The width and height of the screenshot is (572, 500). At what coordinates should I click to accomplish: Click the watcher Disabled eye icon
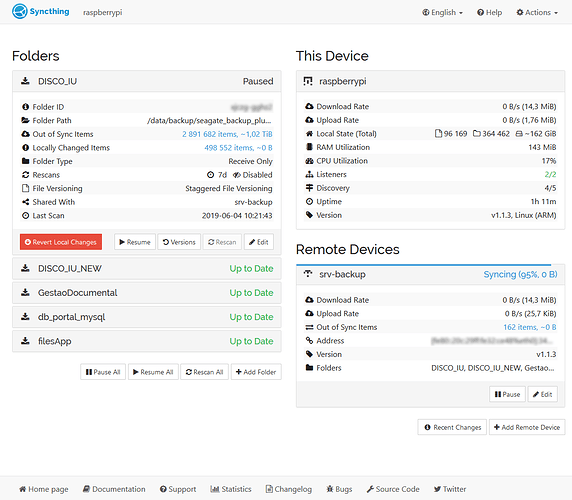[237, 175]
